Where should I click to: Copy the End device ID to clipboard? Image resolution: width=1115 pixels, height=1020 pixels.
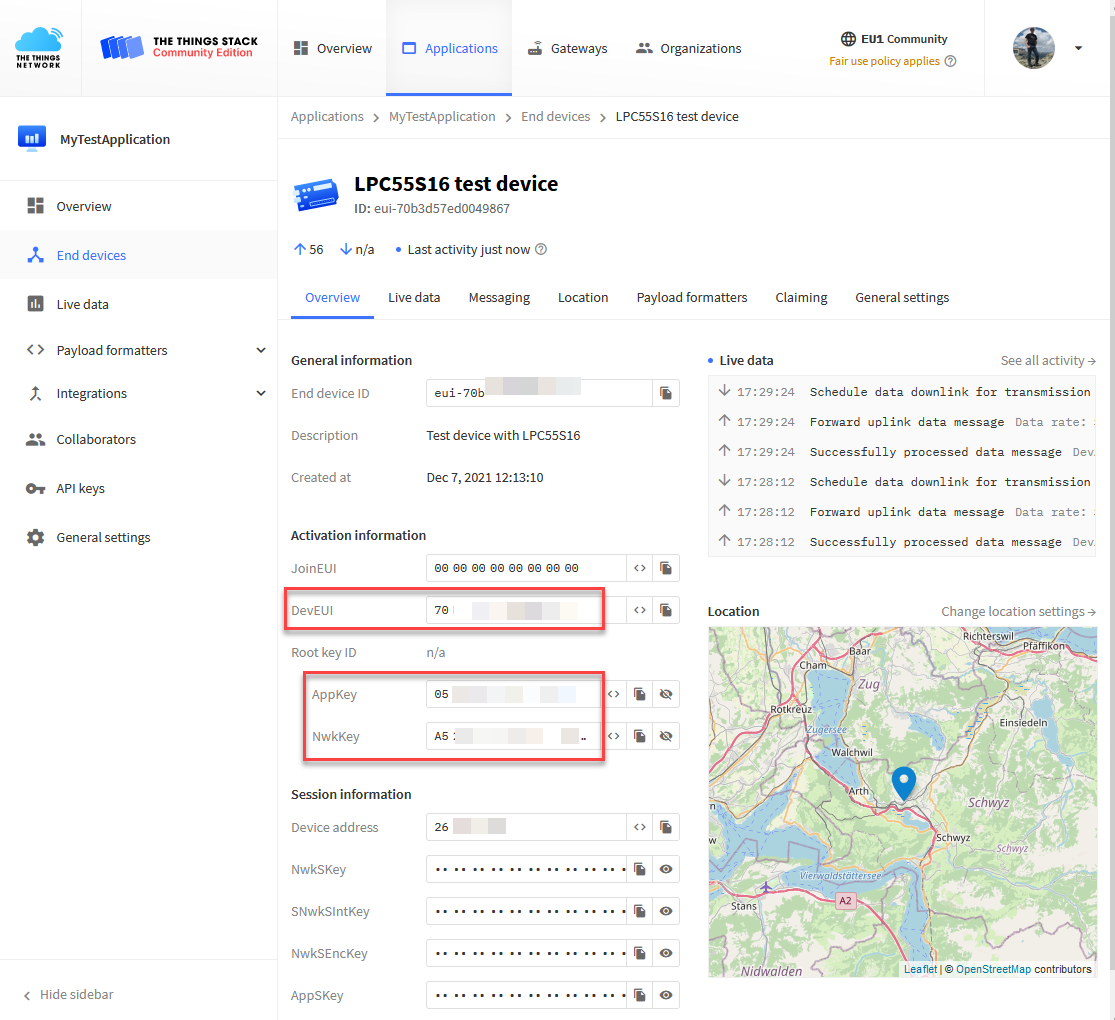coord(666,394)
